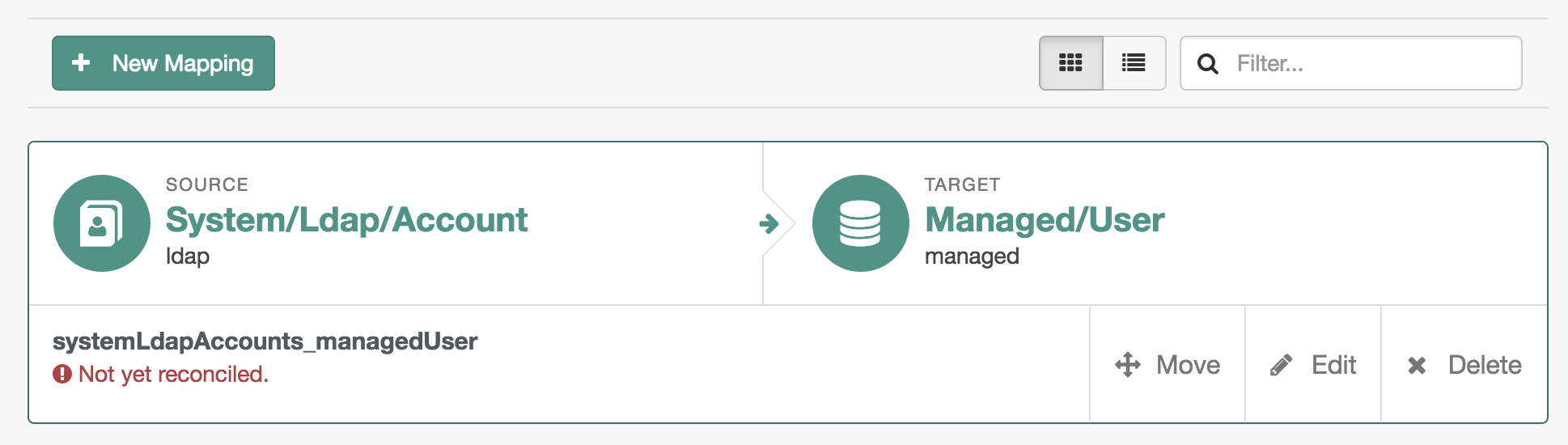This screenshot has height=445, width=1568.
Task: Click the Not yet reconciled status text
Action: (x=173, y=374)
